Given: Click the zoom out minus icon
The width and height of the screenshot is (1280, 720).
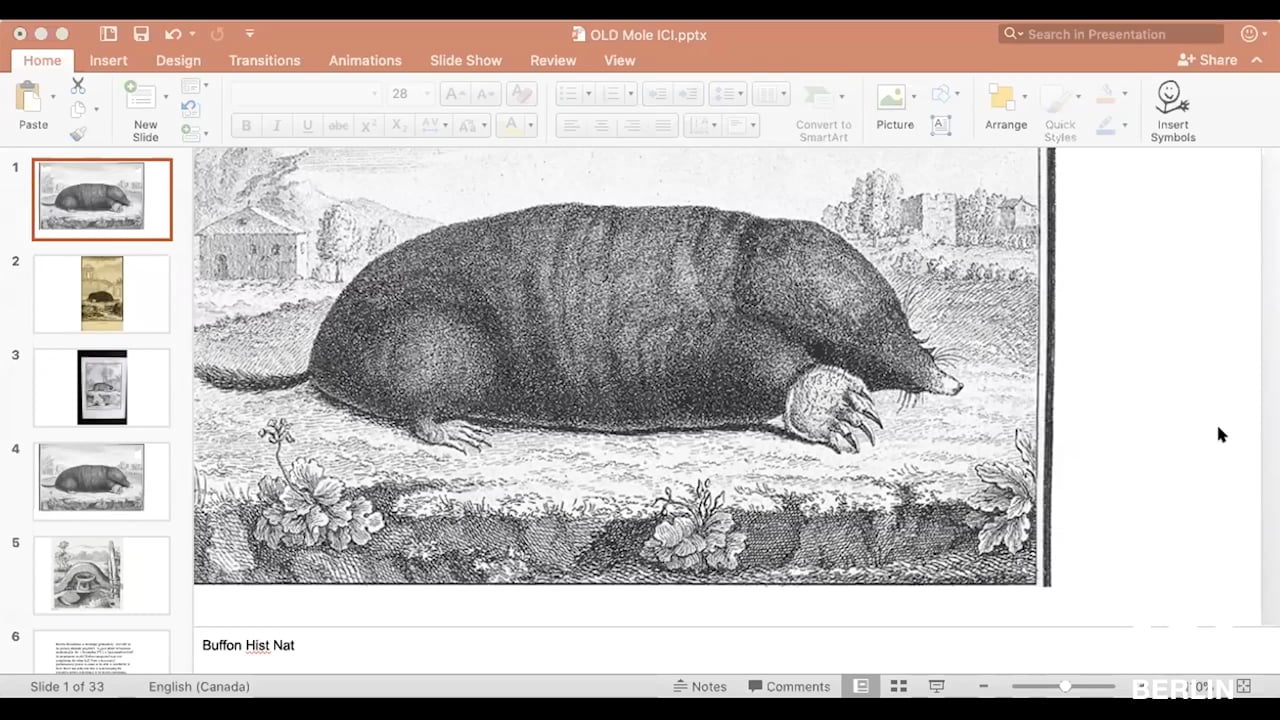Looking at the screenshot, I should 984,686.
